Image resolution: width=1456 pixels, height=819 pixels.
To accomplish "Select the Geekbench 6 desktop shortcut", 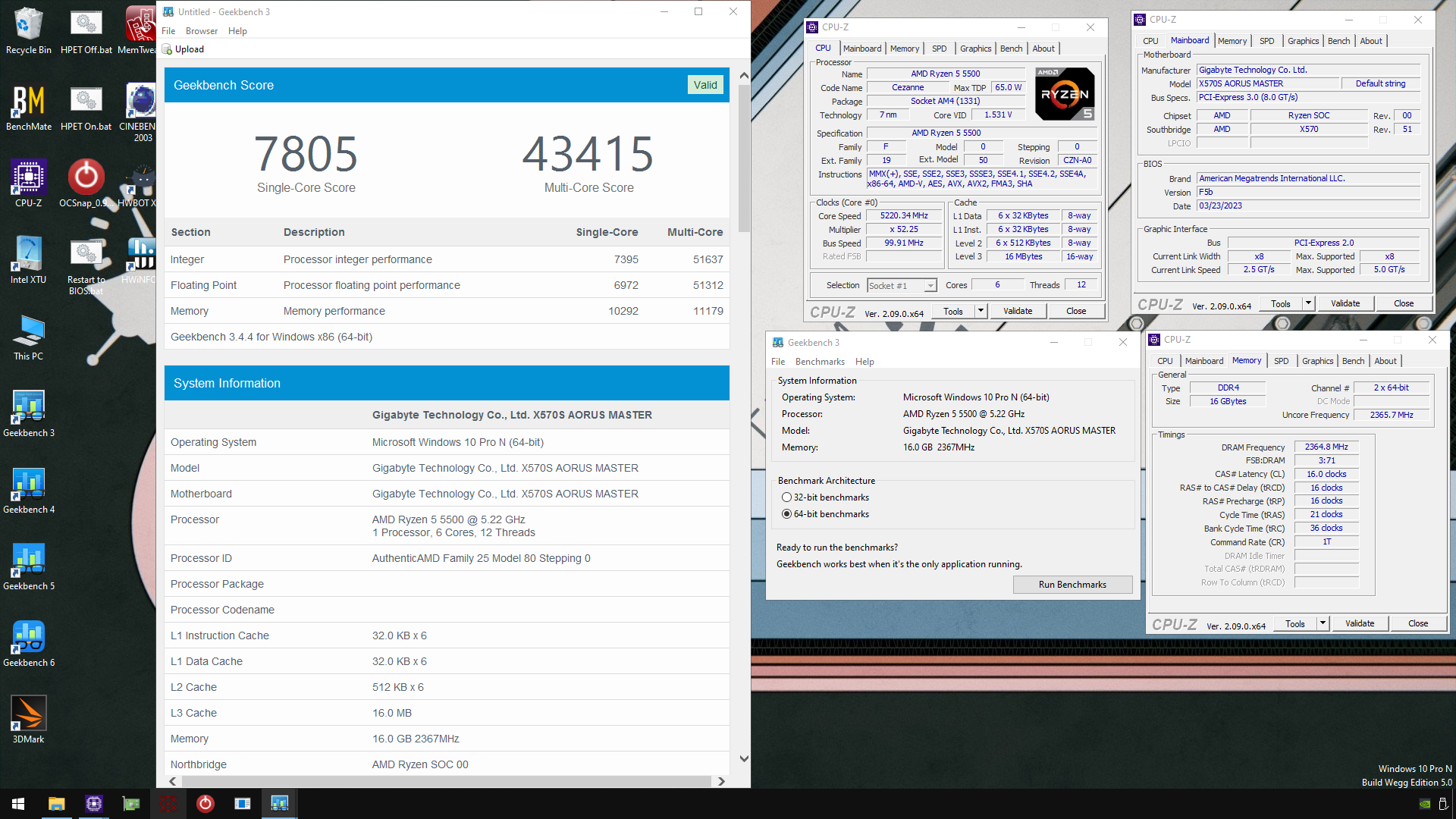I will pos(28,643).
